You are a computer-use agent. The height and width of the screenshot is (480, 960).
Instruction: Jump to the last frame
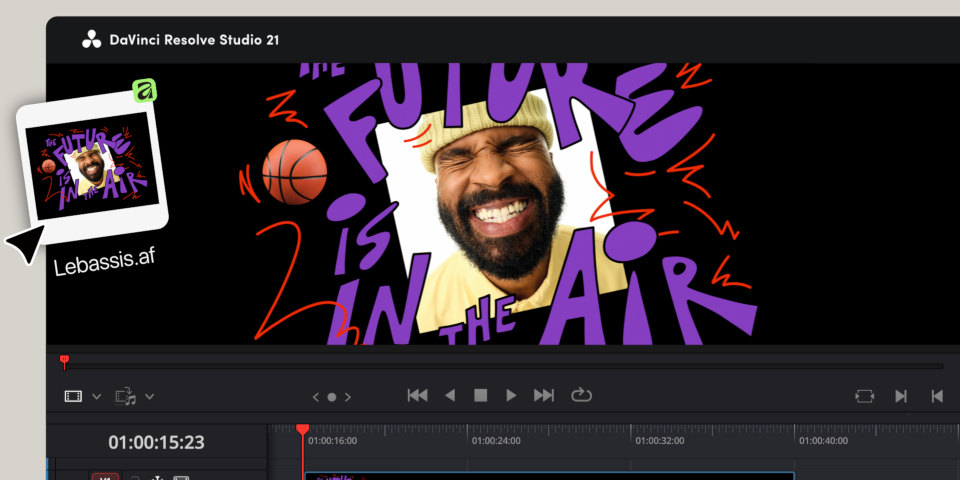click(543, 396)
